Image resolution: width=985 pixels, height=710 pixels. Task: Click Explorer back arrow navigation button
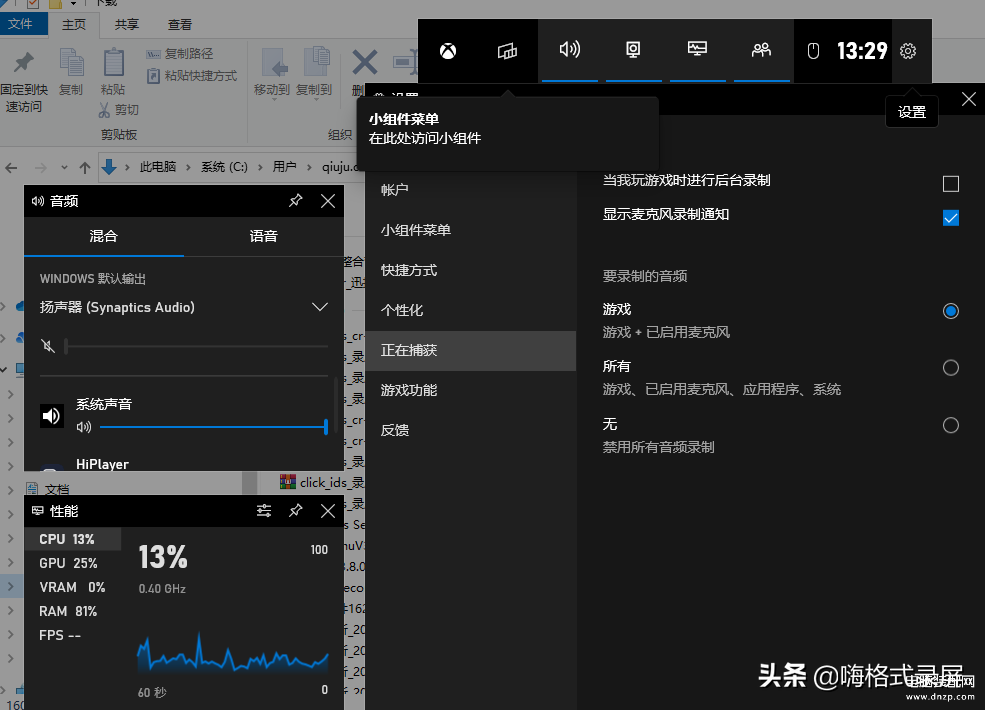11,168
